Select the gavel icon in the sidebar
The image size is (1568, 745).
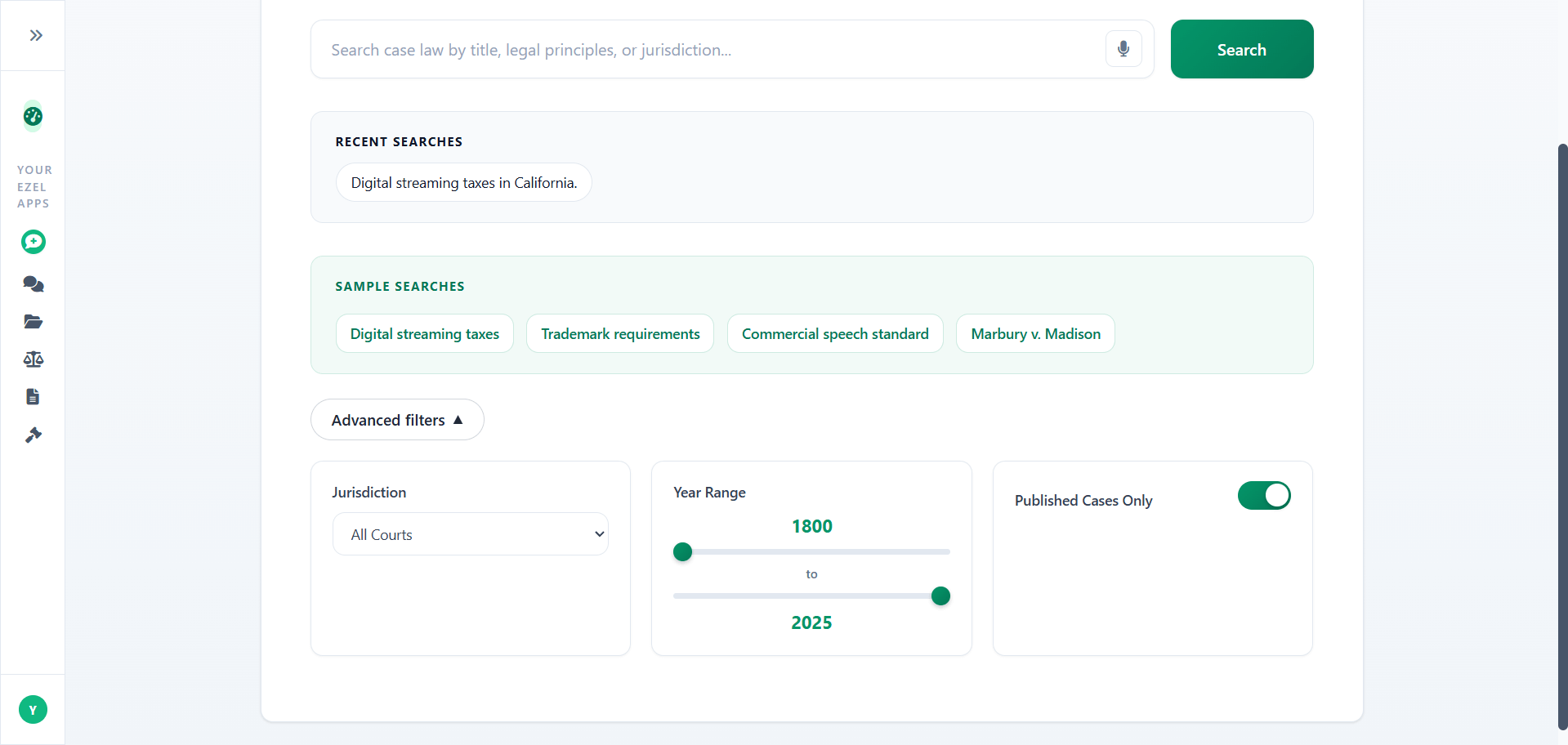pos(33,434)
